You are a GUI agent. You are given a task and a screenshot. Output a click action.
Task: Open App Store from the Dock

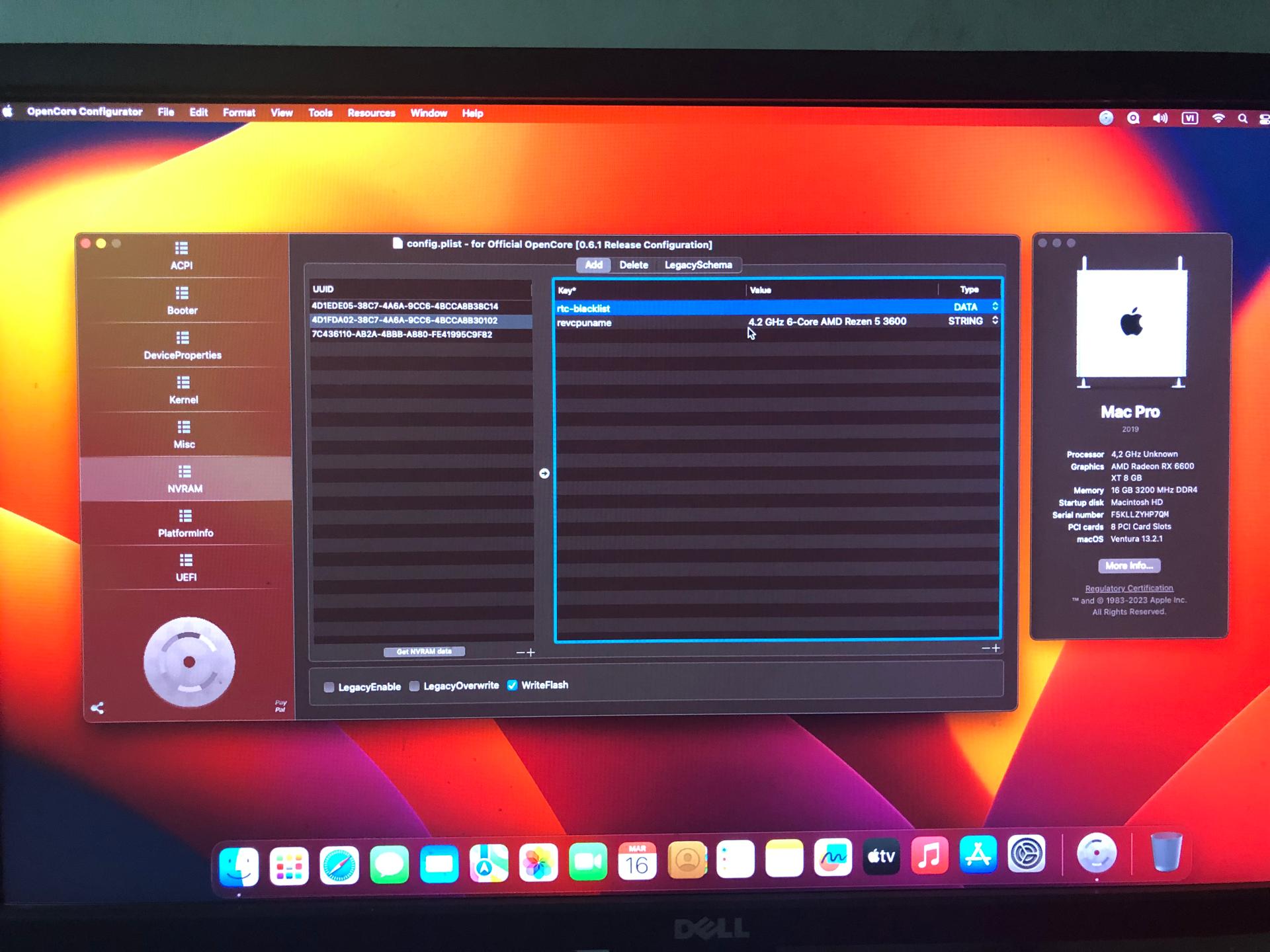(x=978, y=855)
